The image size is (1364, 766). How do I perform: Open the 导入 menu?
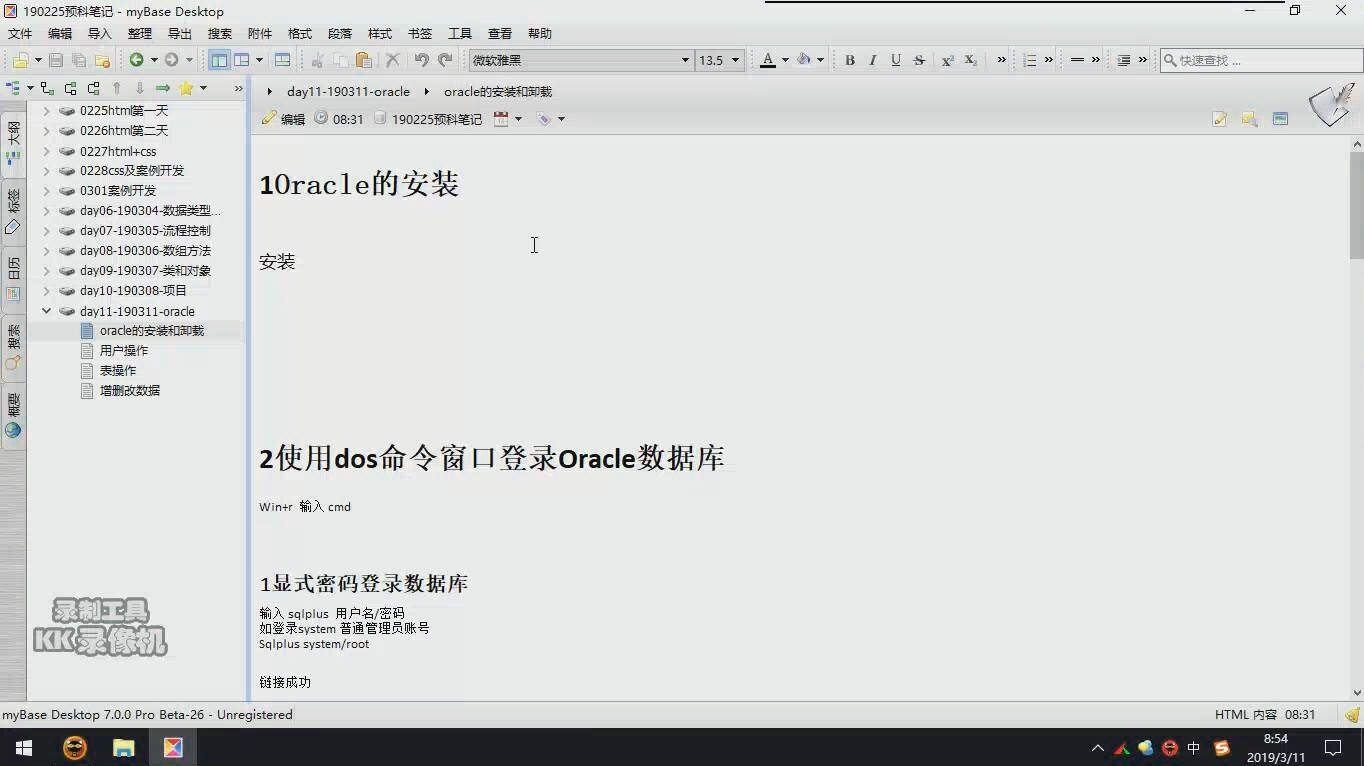100,33
